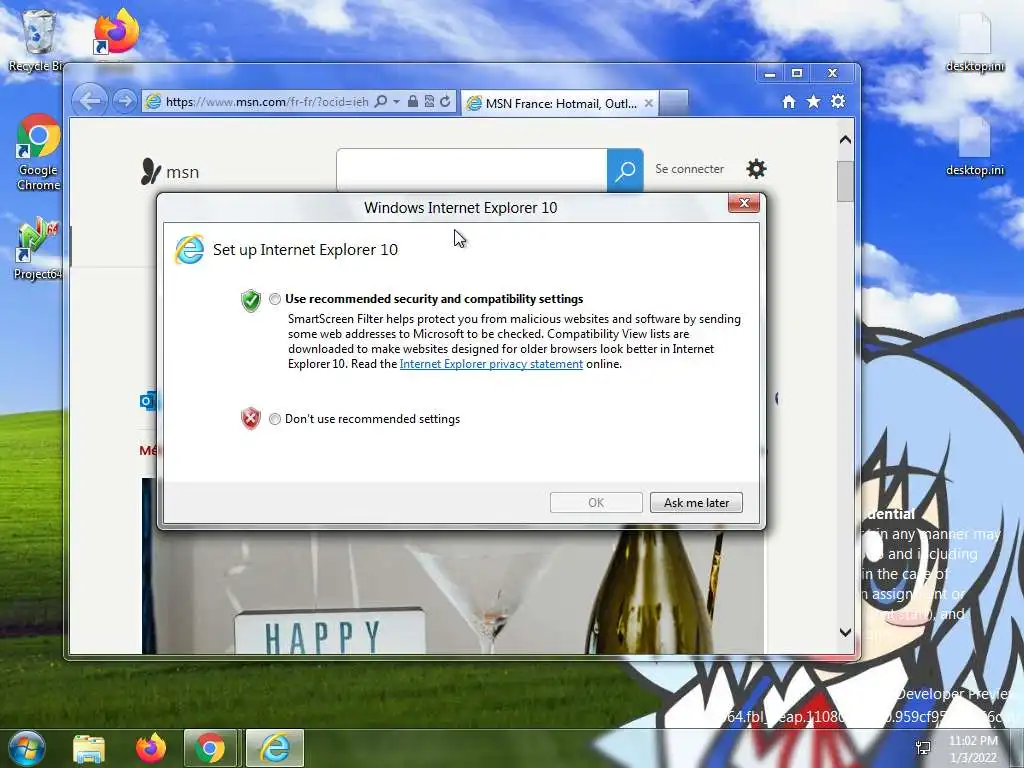Toggle the Compatibility View icon

coord(429,101)
